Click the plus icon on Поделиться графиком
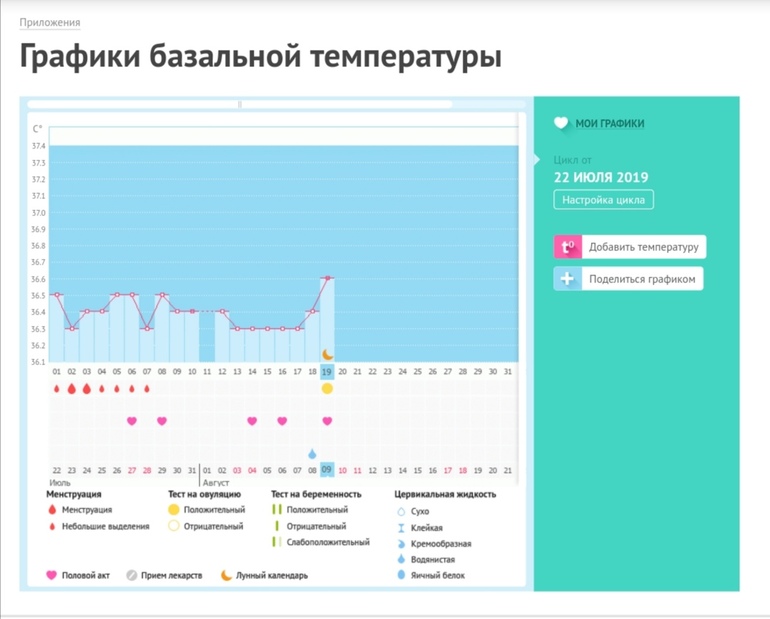 coord(567,279)
